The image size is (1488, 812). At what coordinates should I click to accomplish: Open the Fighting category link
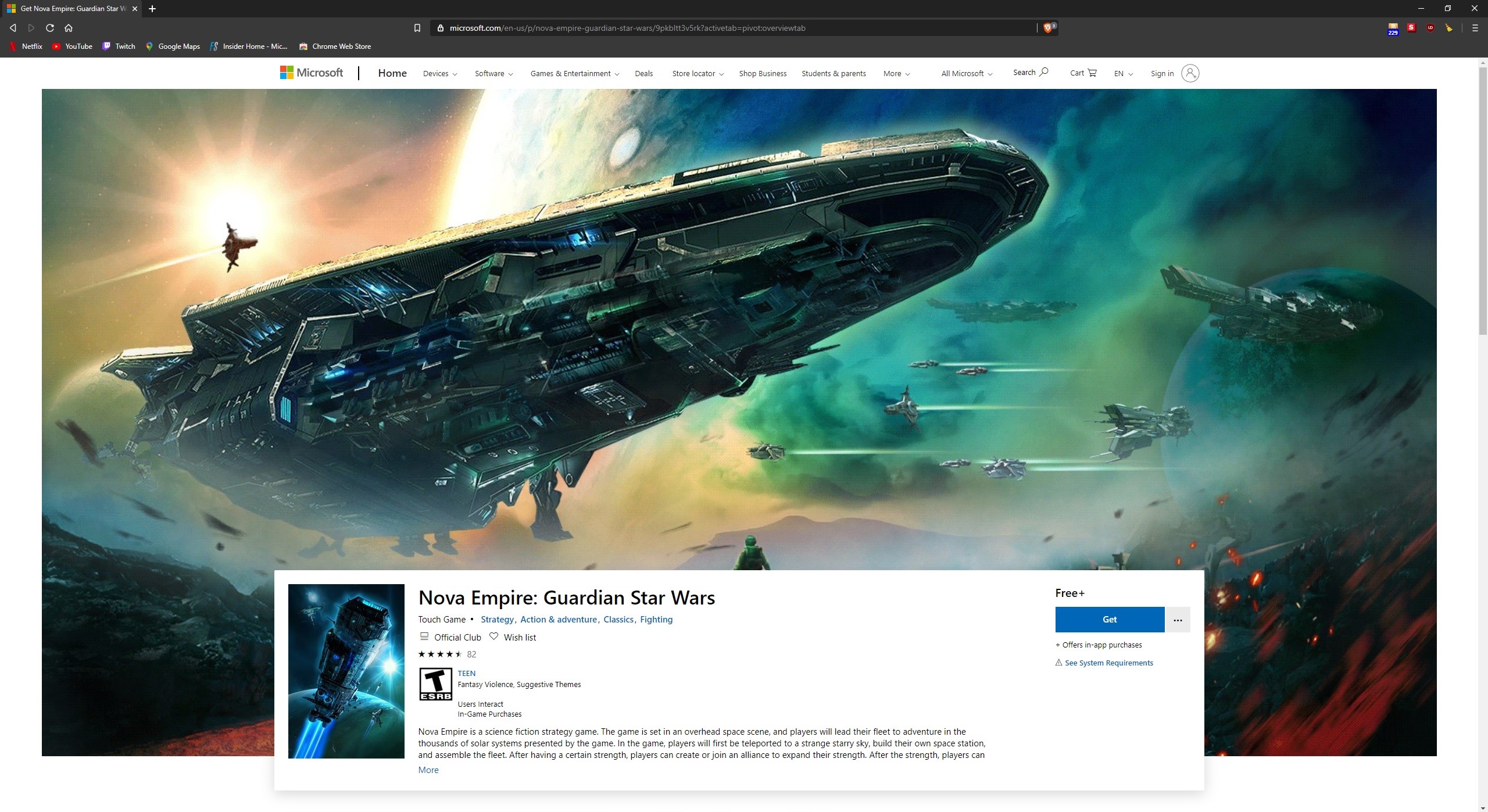click(656, 620)
